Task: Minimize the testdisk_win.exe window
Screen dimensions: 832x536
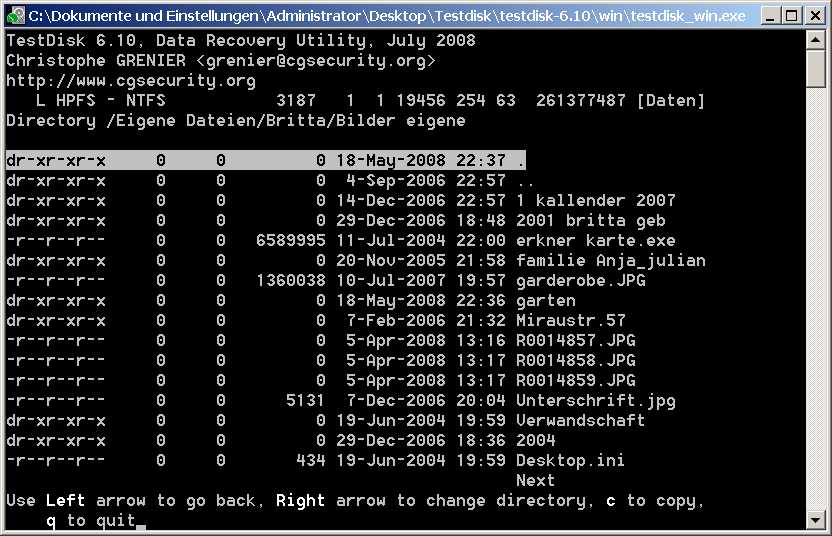Action: (x=770, y=16)
